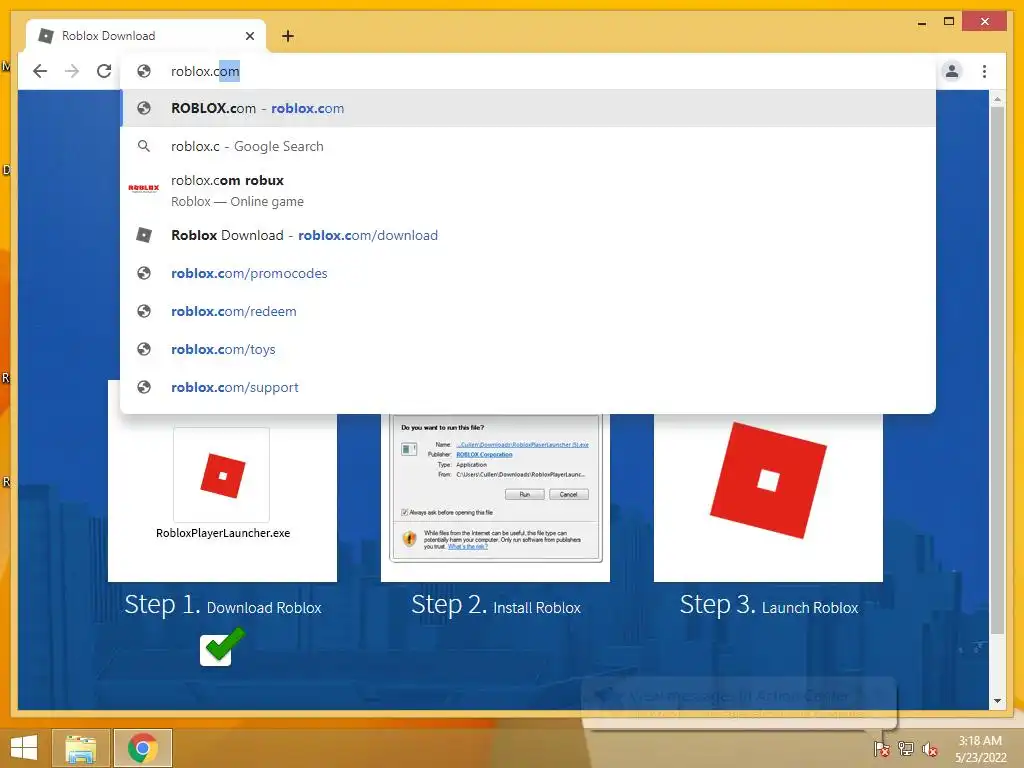Click the vertical scrollbar thumb of the page

coord(997,369)
